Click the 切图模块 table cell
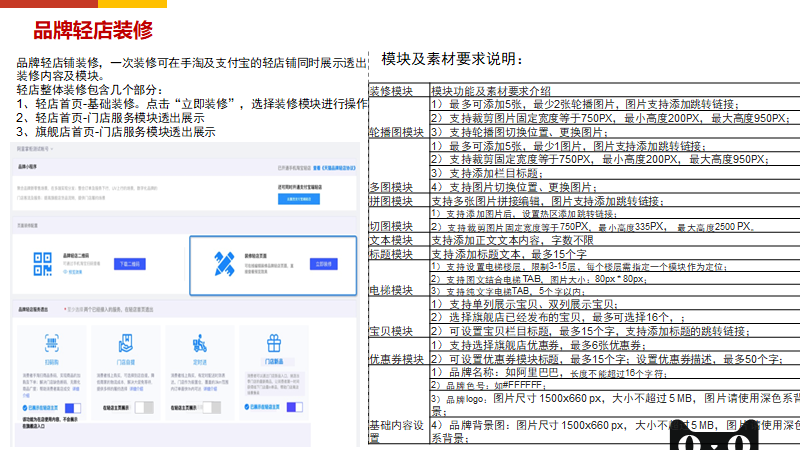Screen dimensions: 800x450 [x=399, y=220]
